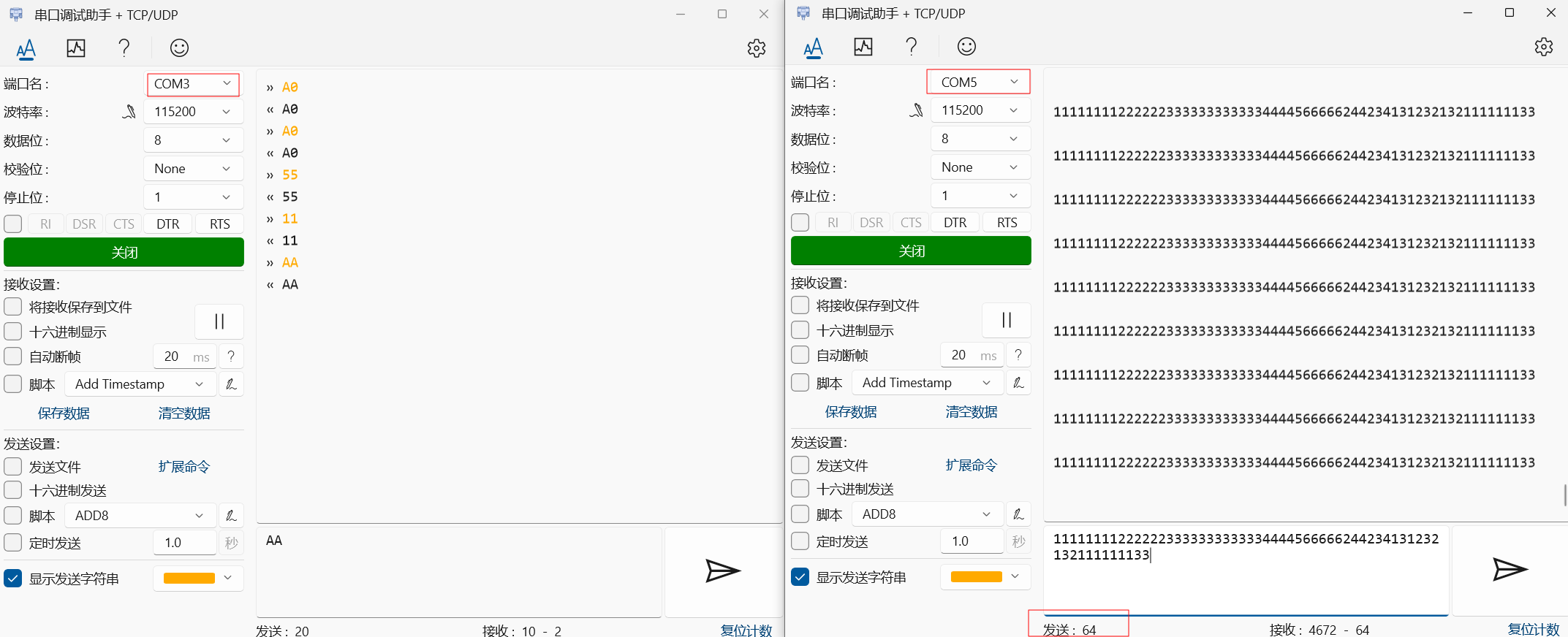Open sent string color picker in left window
Screen dimensions: 1568x637
[198, 579]
